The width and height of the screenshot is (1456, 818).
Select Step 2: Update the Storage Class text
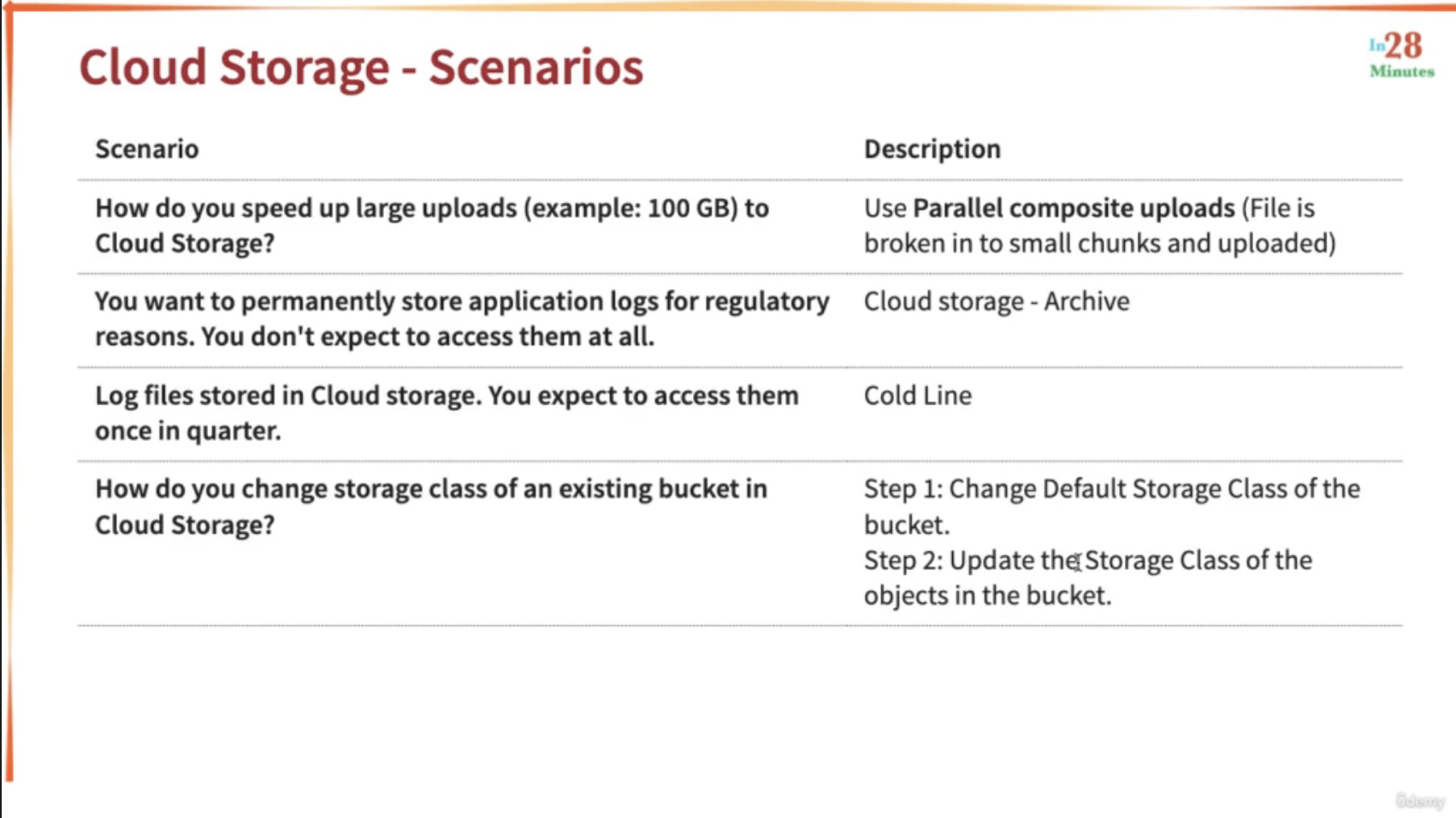(x=1087, y=560)
